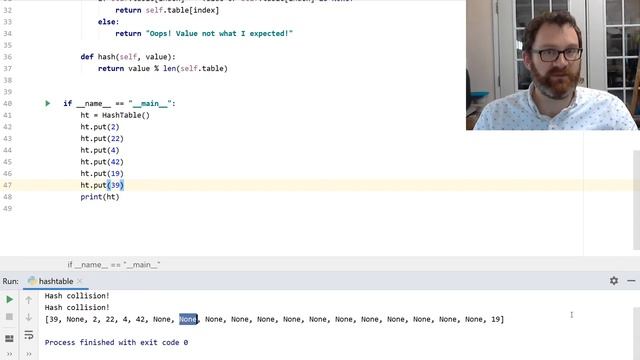640x360 pixels.
Task: Click ht.put(22) statement
Action: [x=102, y=139]
